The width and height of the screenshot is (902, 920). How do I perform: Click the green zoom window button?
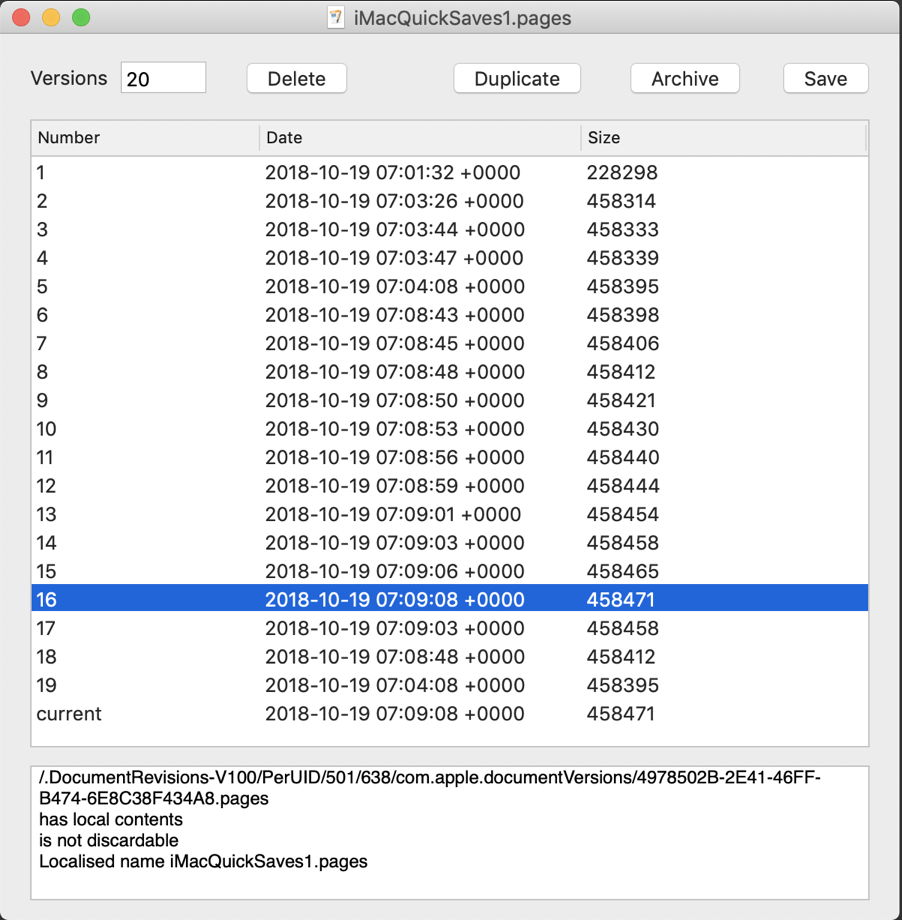click(81, 18)
